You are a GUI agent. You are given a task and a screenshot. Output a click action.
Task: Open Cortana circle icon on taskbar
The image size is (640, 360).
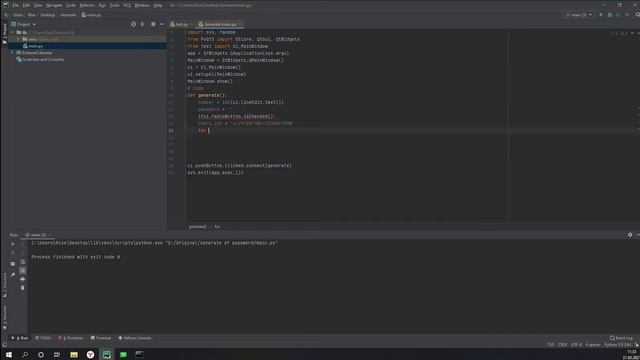41,354
